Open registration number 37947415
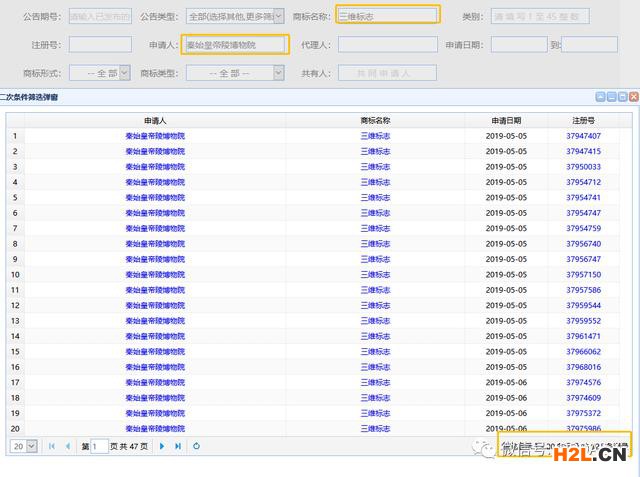This screenshot has height=477, width=640. point(583,151)
